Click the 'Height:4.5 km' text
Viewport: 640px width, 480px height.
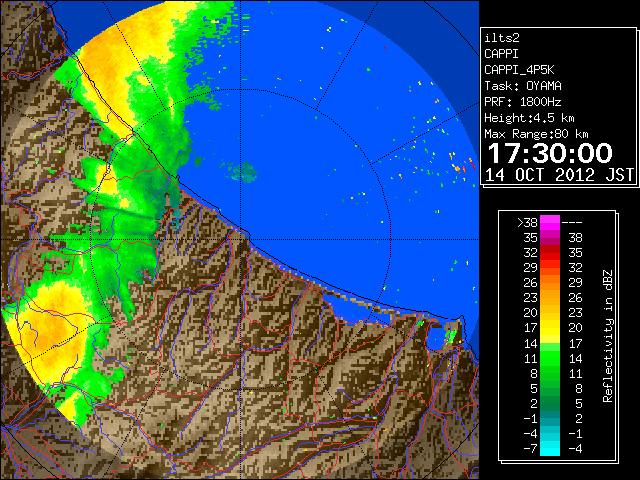(x=529, y=118)
